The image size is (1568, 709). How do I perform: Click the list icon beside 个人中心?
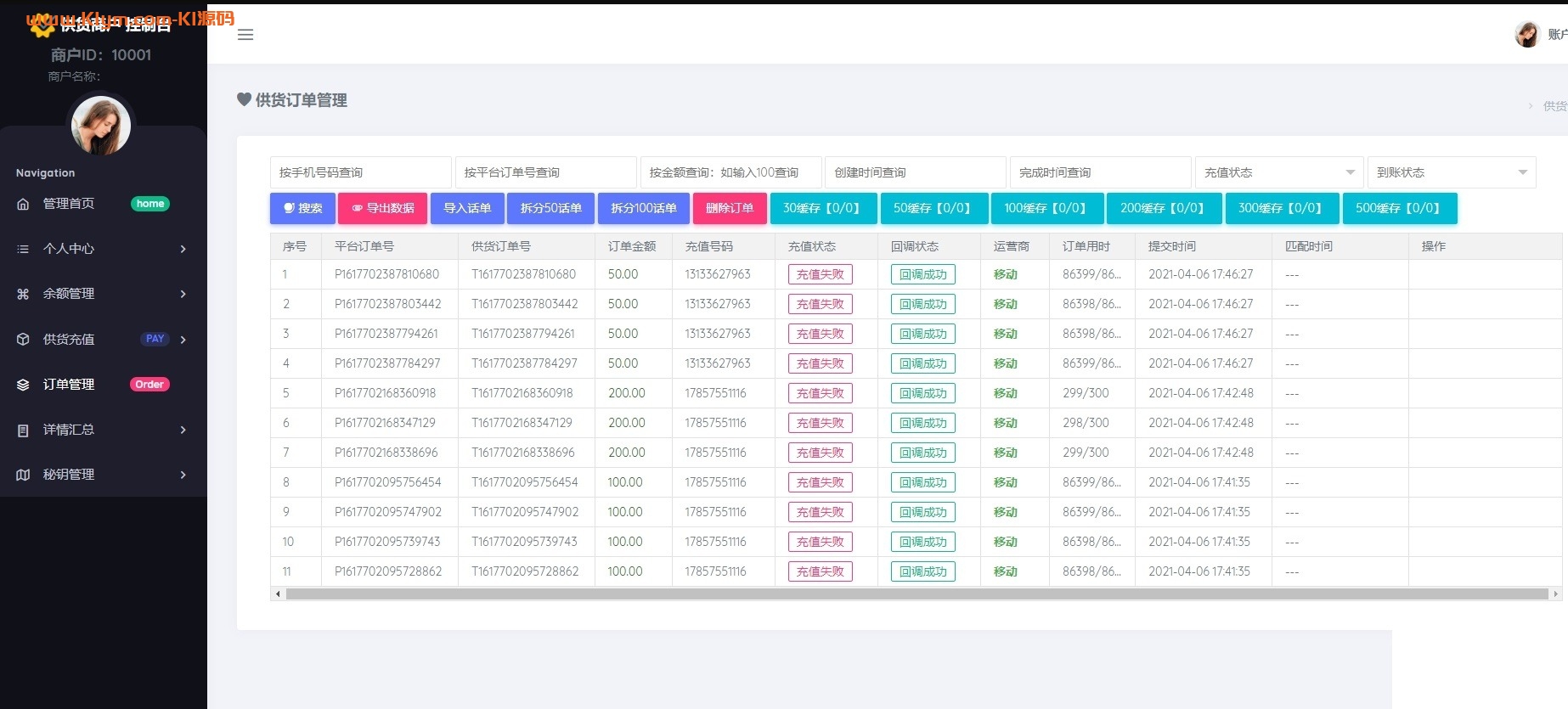pyautogui.click(x=23, y=249)
